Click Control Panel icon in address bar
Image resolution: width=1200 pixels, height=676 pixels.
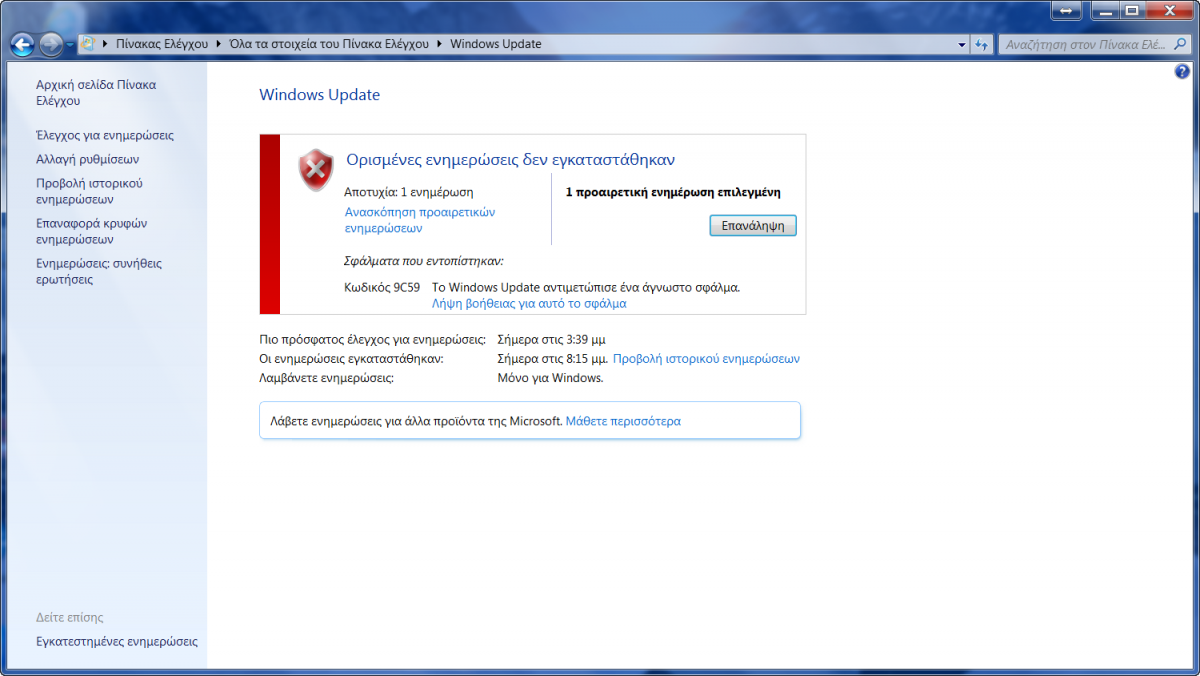point(88,44)
